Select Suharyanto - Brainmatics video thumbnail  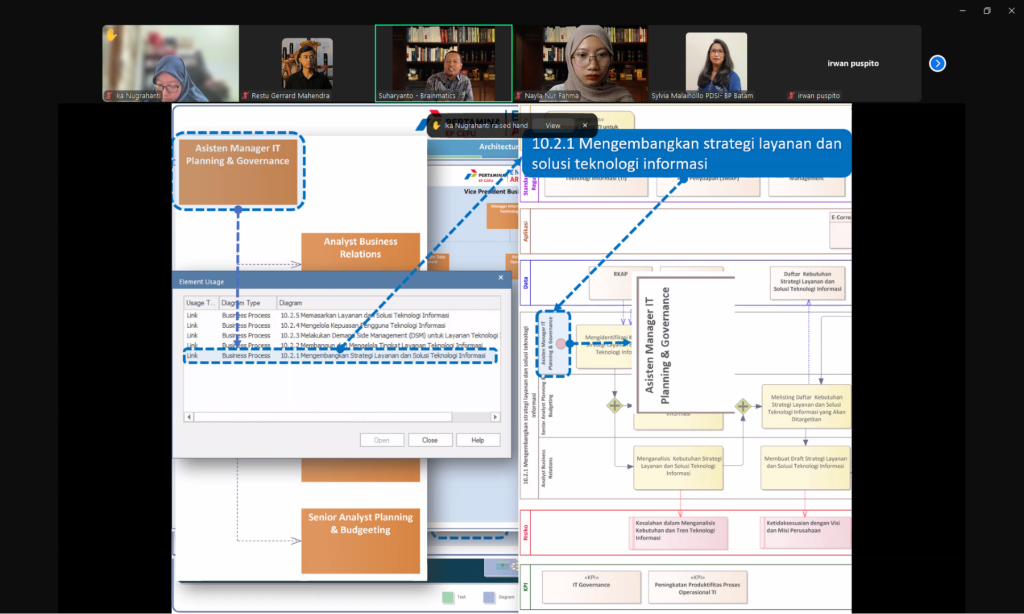[x=443, y=63]
